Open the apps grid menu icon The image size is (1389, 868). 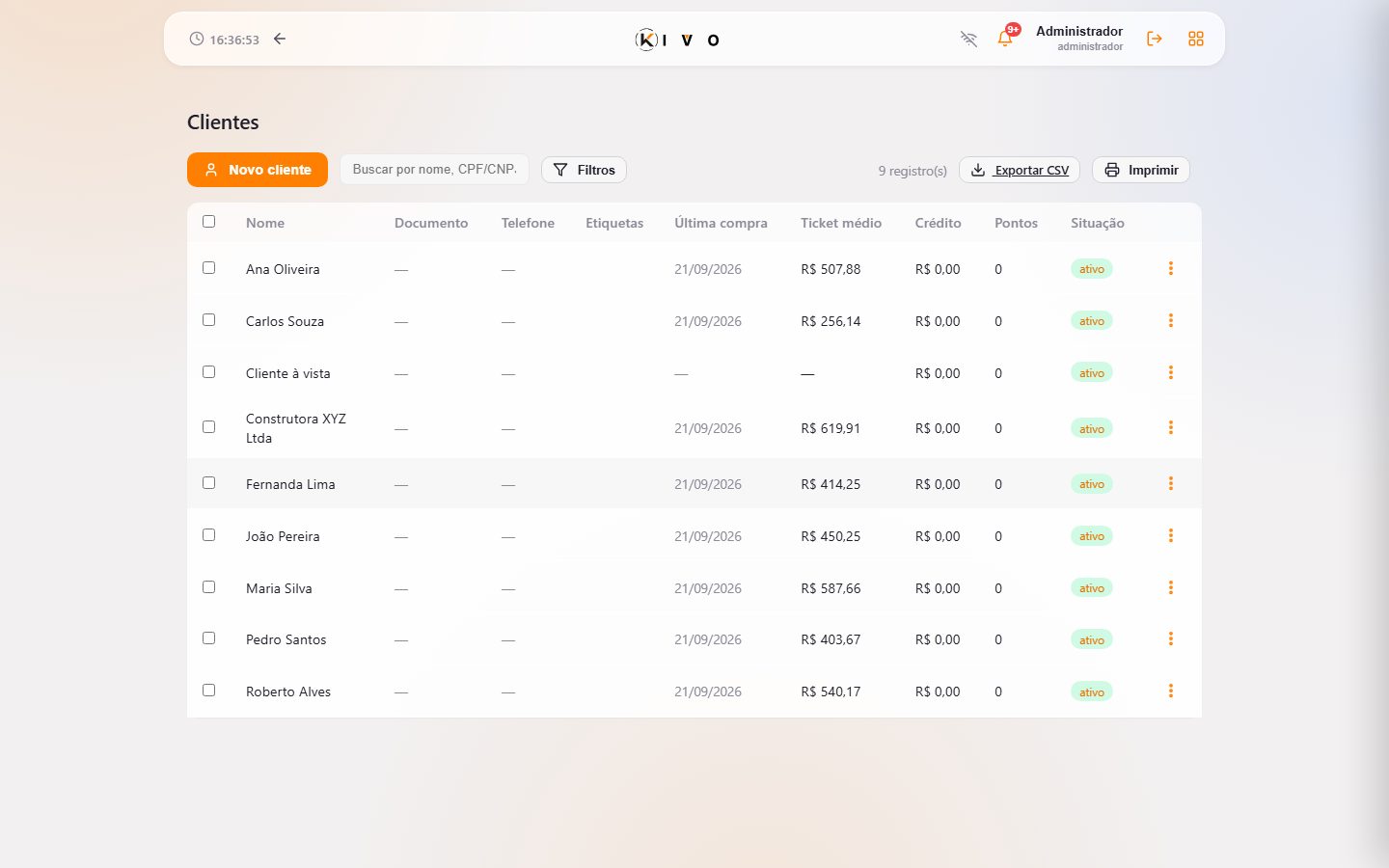tap(1196, 39)
